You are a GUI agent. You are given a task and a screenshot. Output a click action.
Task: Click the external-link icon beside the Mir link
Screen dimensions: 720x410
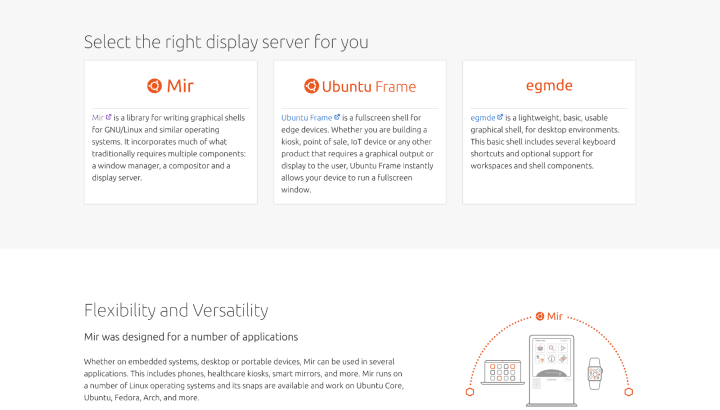(108, 117)
